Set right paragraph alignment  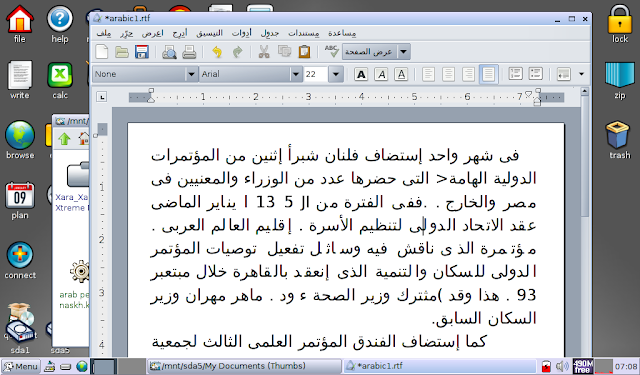click(468, 74)
